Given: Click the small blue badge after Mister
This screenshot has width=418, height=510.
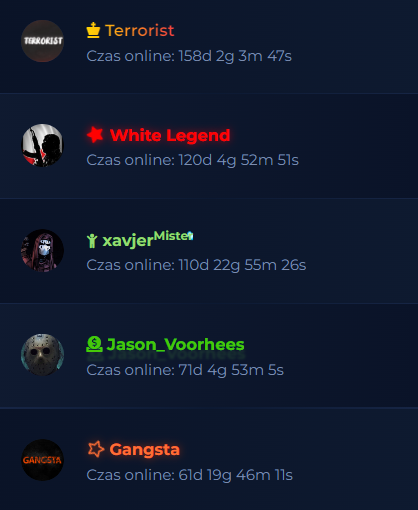Looking at the screenshot, I should coord(190,235).
